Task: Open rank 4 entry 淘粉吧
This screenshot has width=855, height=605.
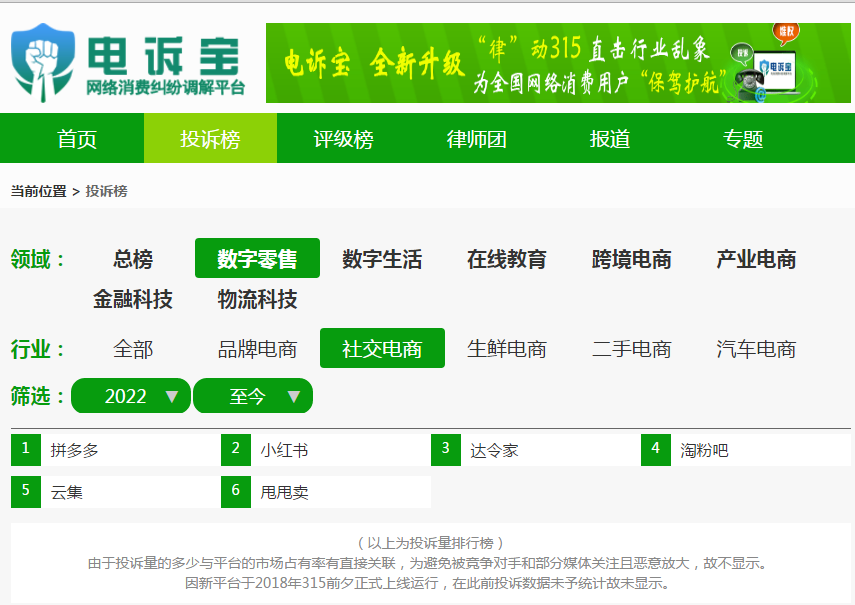Action: click(x=704, y=450)
